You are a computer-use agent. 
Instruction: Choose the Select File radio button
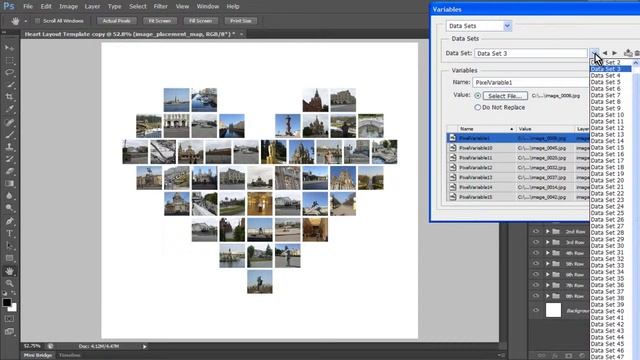point(478,96)
